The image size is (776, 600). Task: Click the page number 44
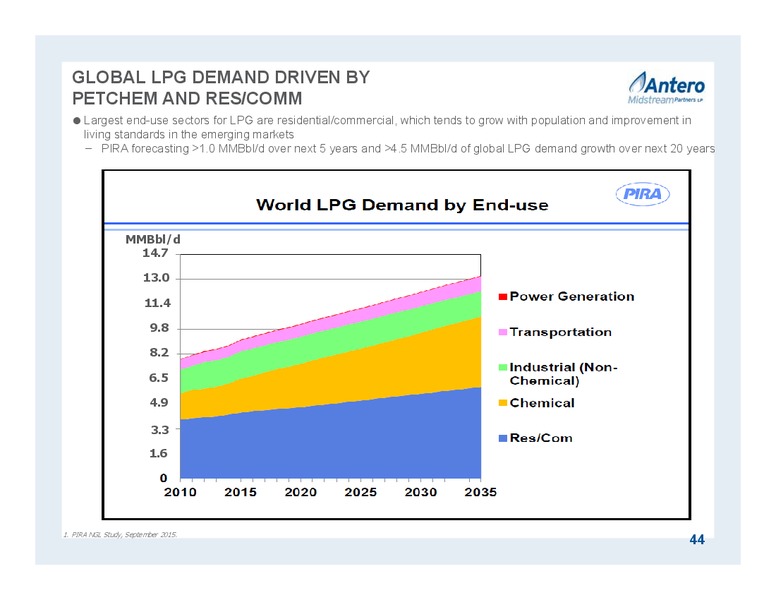pyautogui.click(x=697, y=540)
